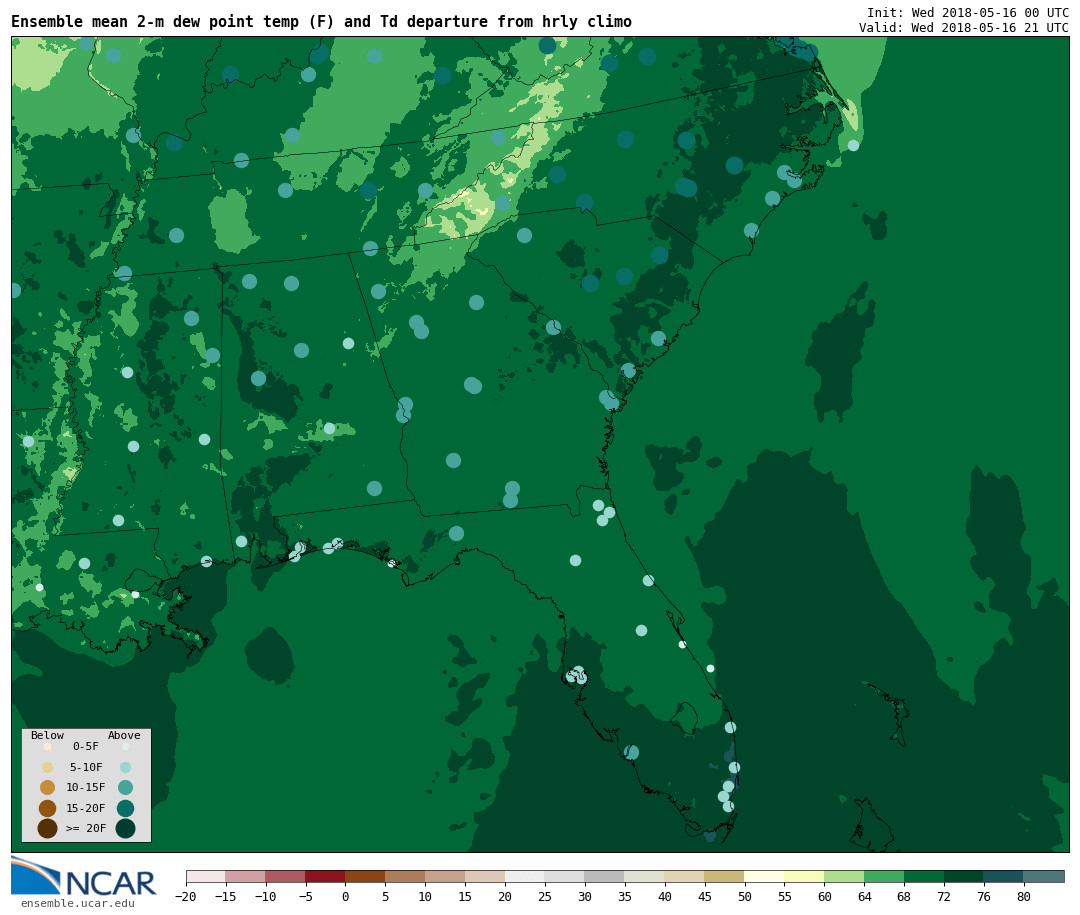Select the brown 15-20F Below legend circle
1080x915 pixels.
point(47,808)
